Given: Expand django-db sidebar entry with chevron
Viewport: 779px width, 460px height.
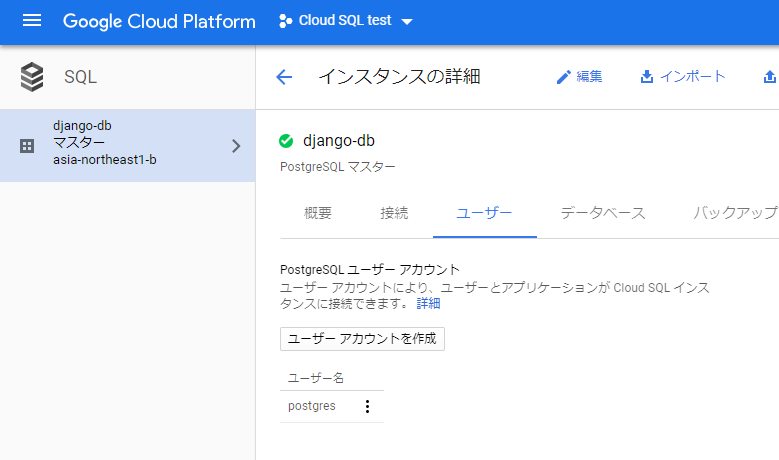Looking at the screenshot, I should (236, 146).
